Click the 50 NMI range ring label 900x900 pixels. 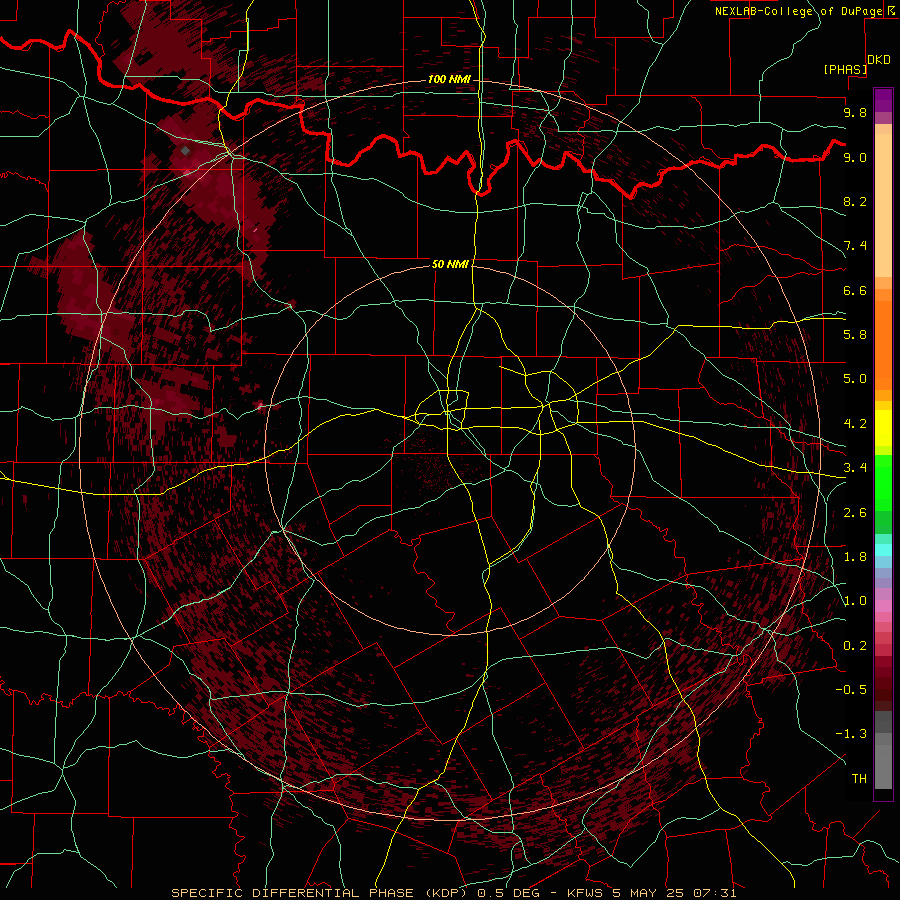[x=450, y=264]
